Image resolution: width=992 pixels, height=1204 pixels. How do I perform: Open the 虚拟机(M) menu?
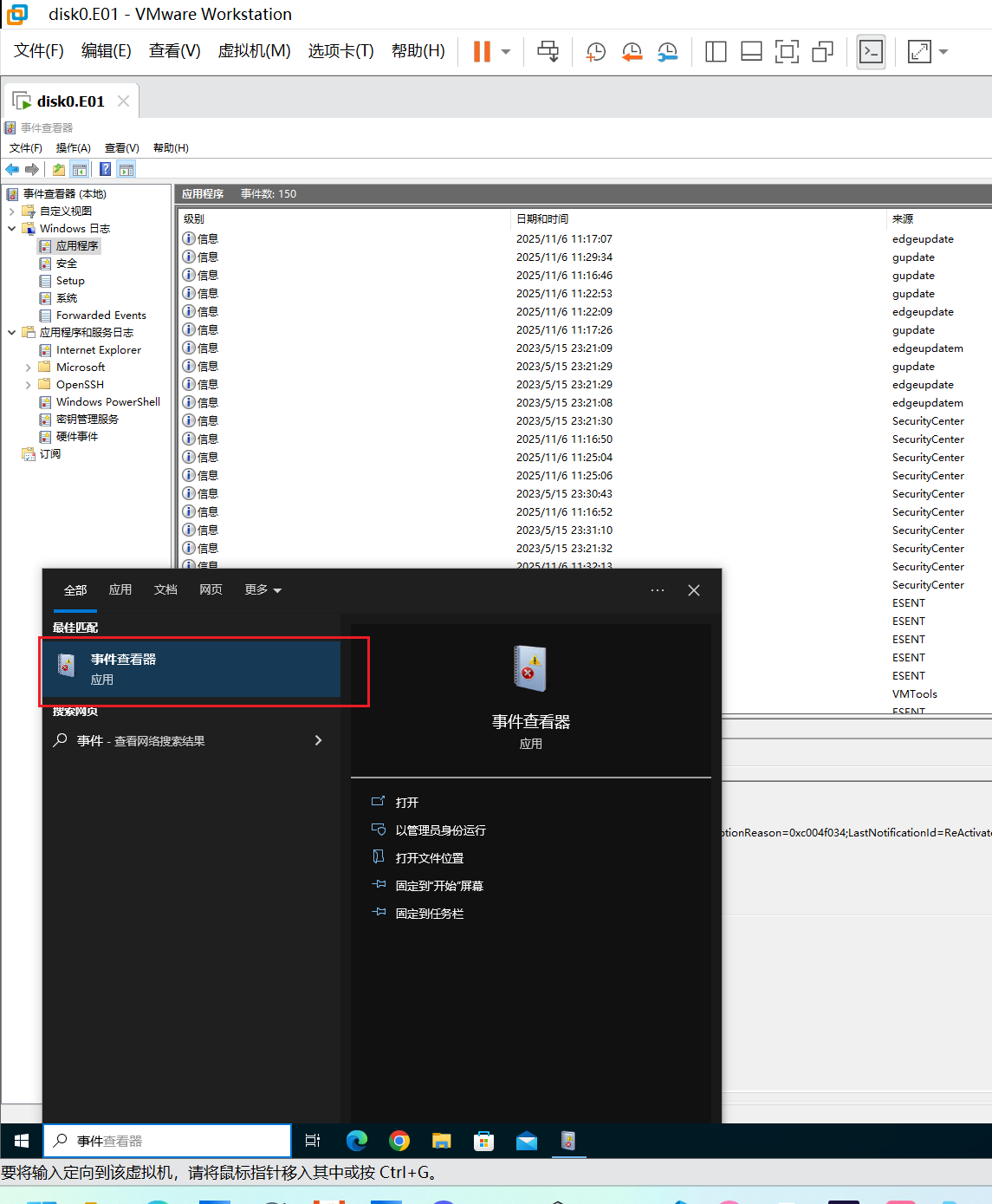pos(254,51)
